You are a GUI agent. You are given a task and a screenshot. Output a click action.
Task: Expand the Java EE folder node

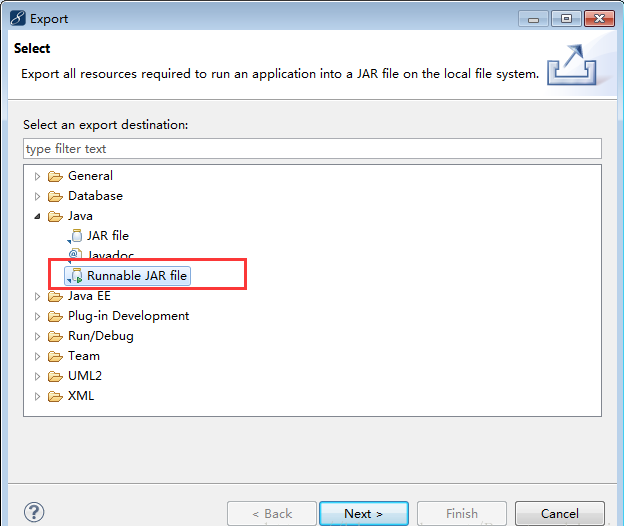(37, 296)
